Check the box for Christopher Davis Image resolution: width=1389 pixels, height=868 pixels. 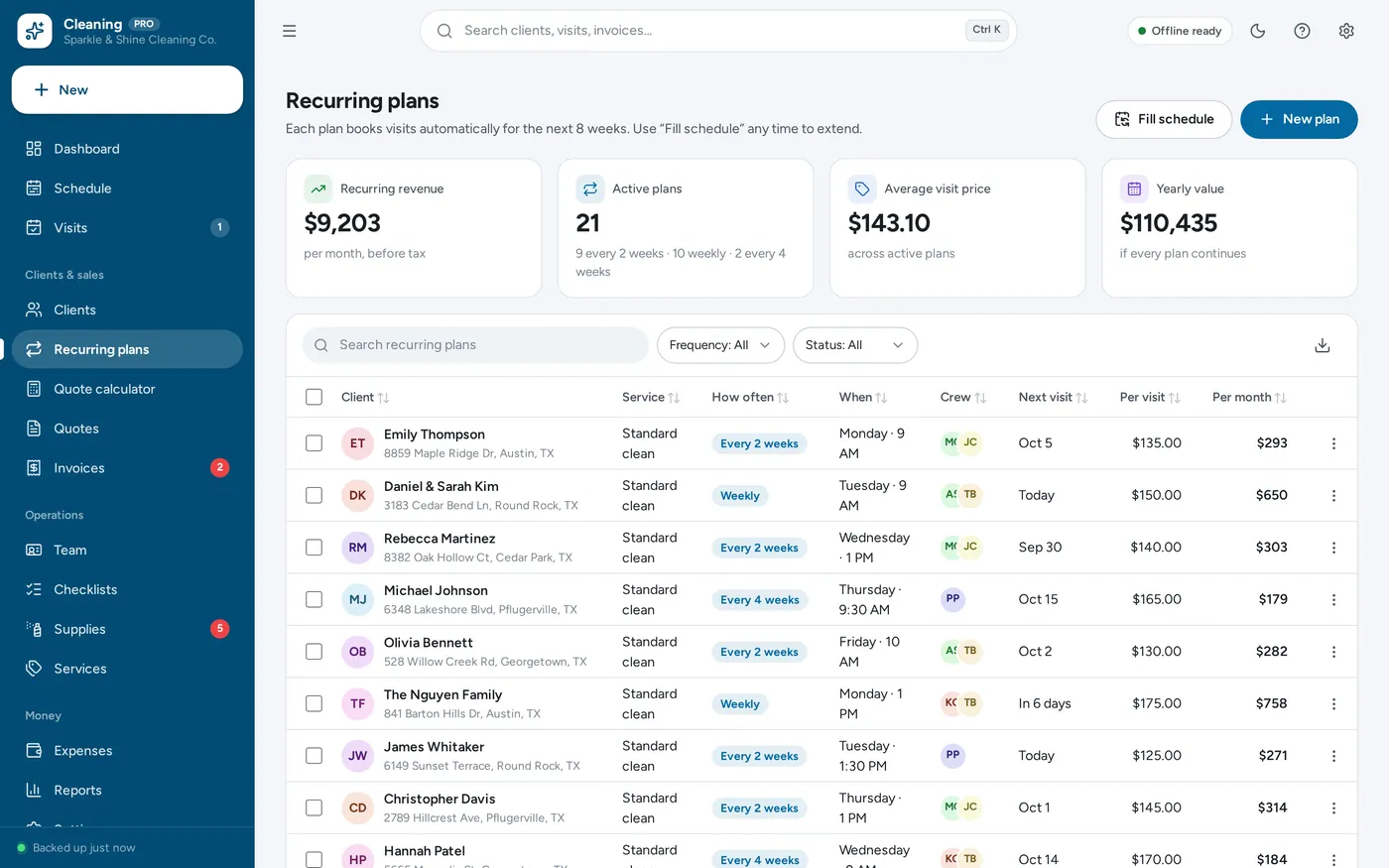[x=314, y=807]
